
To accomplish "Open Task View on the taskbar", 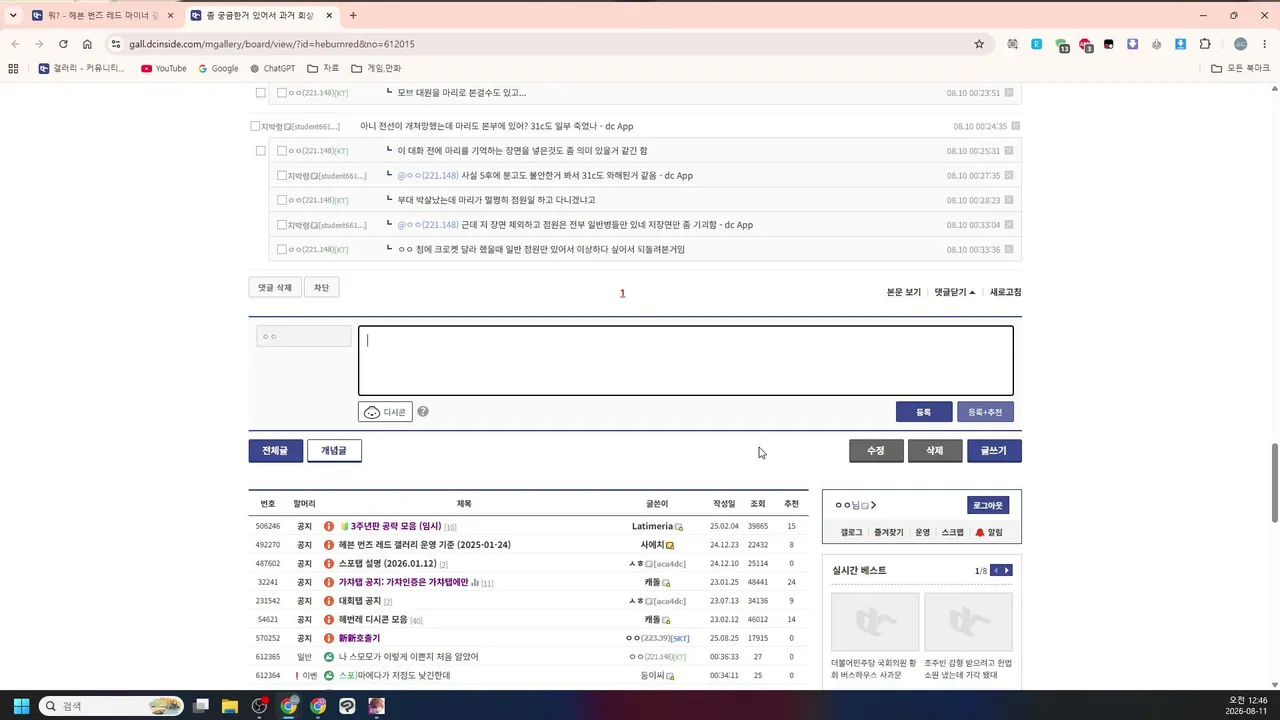I will [201, 706].
